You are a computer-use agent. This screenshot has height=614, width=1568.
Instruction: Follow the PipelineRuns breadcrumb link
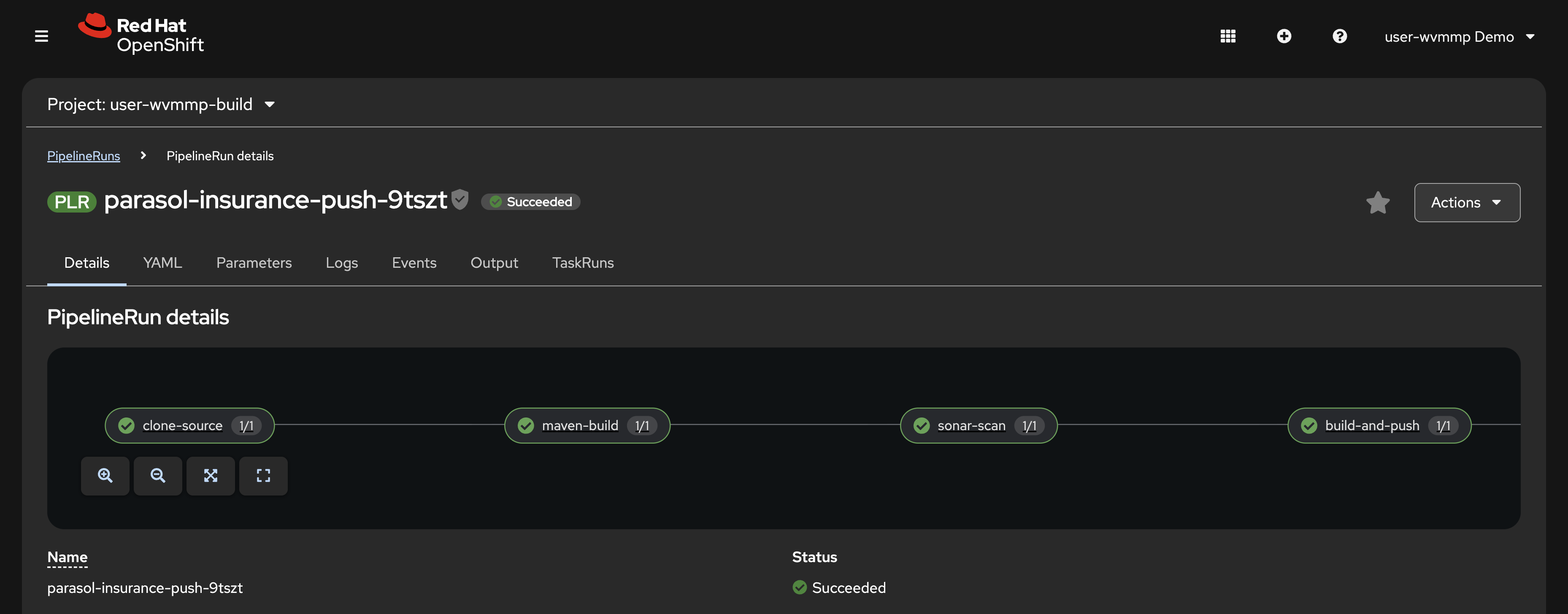(x=84, y=156)
